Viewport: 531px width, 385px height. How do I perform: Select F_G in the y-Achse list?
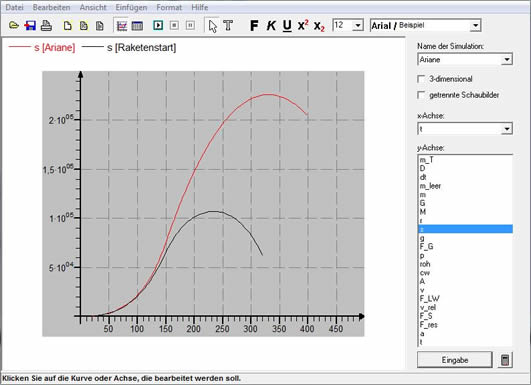coord(465,247)
